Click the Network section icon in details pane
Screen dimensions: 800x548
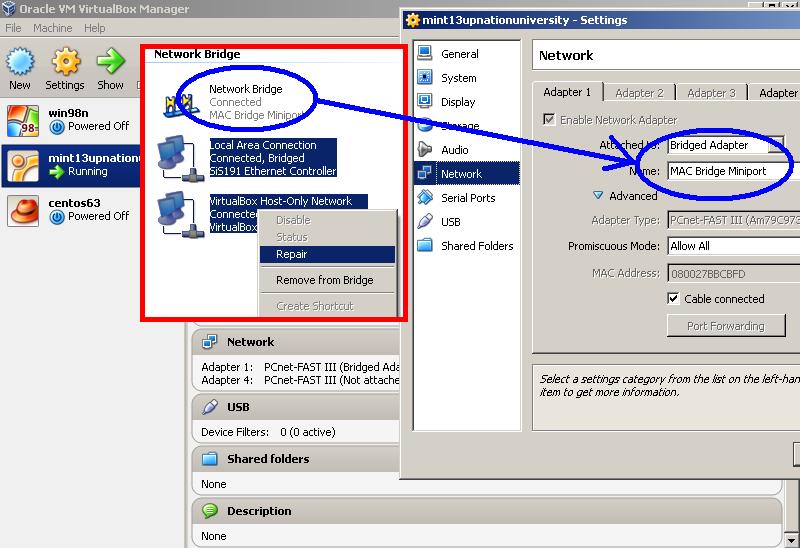click(x=210, y=341)
